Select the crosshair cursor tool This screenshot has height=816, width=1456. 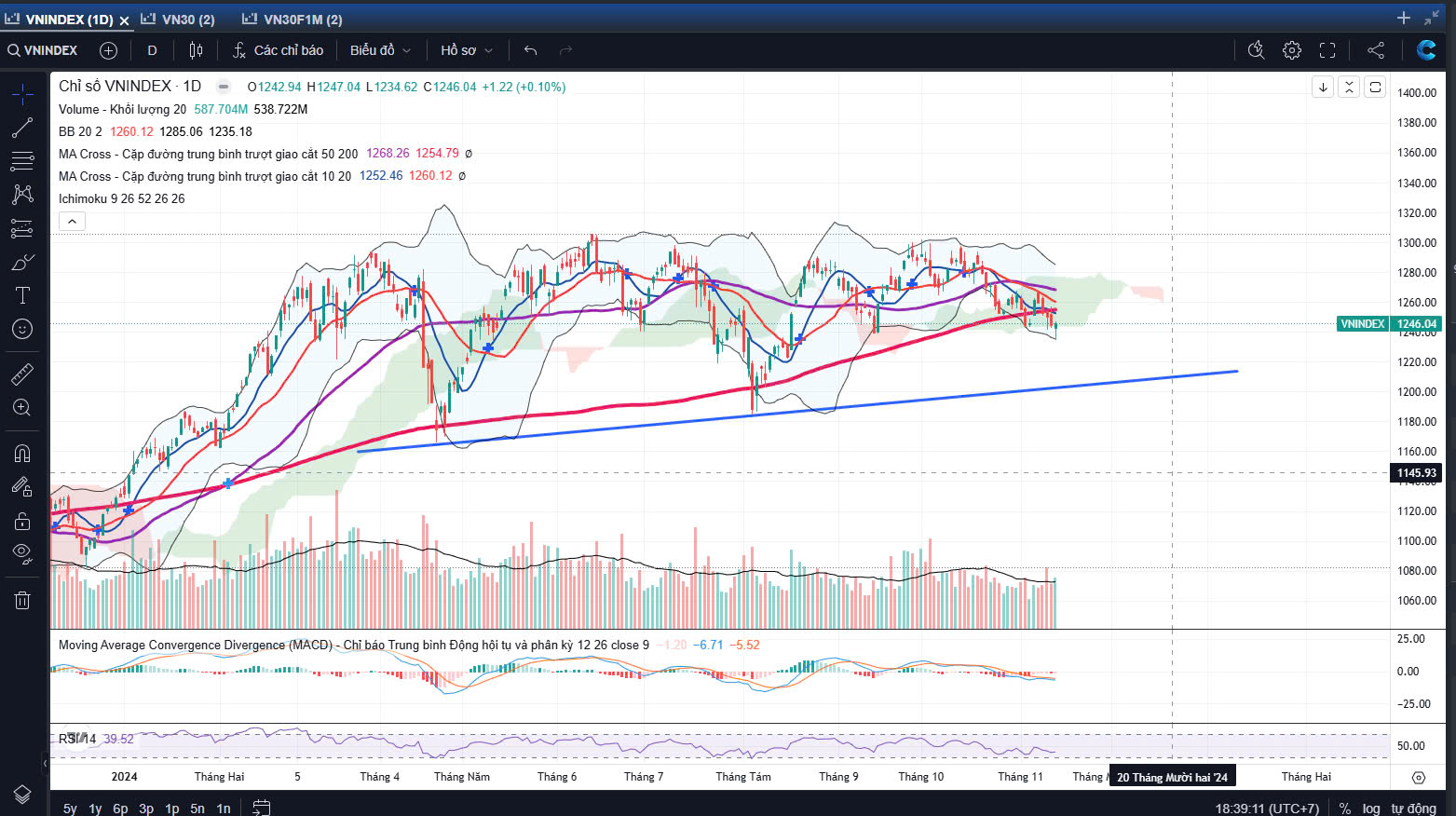(22, 93)
